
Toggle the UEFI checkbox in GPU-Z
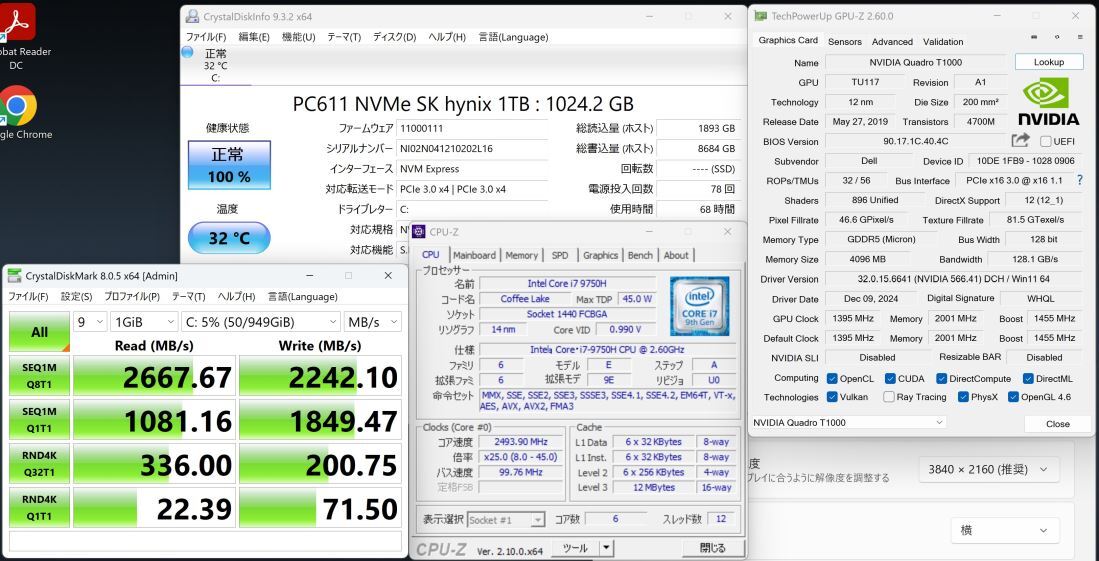pyautogui.click(x=1045, y=141)
